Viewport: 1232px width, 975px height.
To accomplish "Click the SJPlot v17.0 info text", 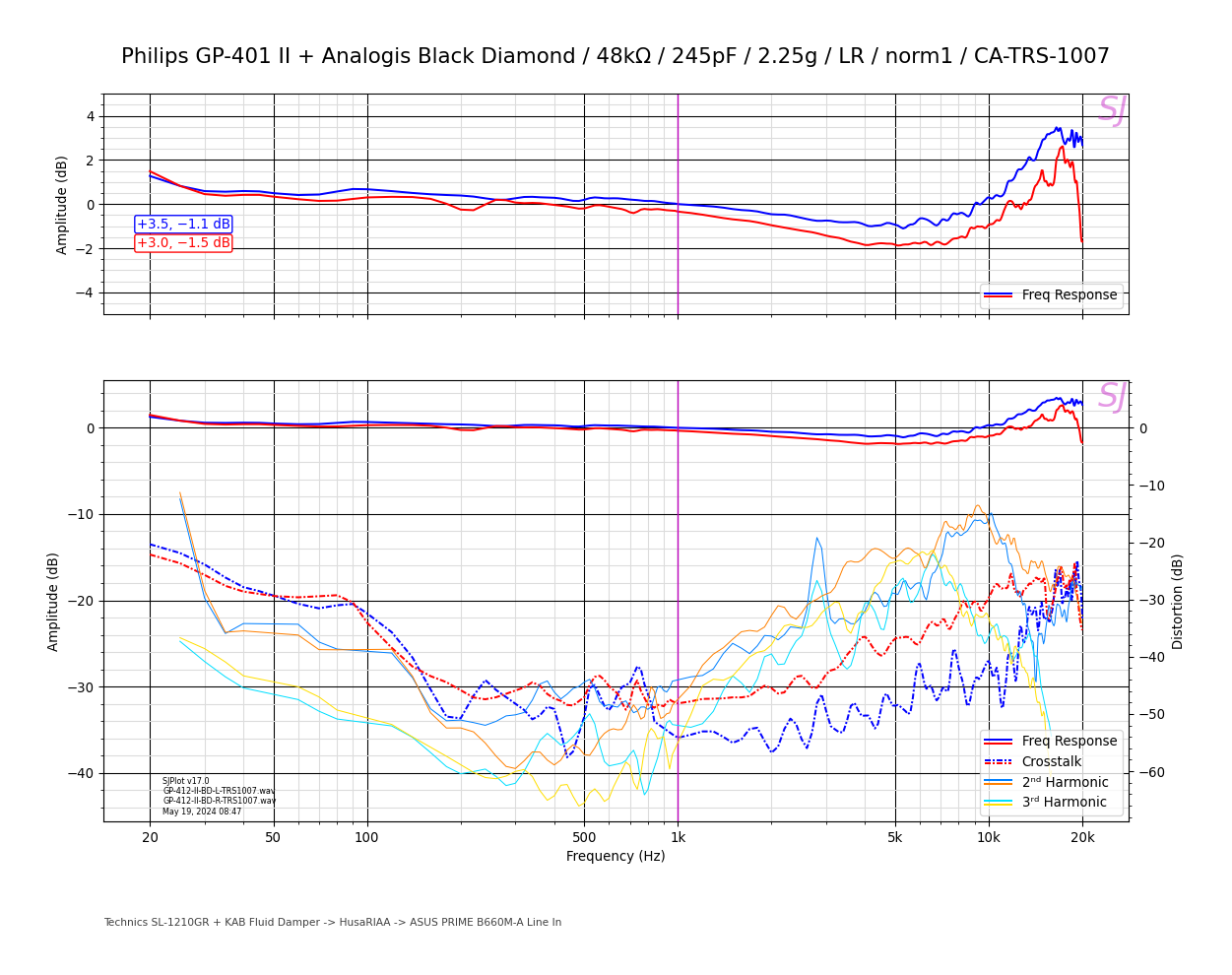I will (186, 781).
